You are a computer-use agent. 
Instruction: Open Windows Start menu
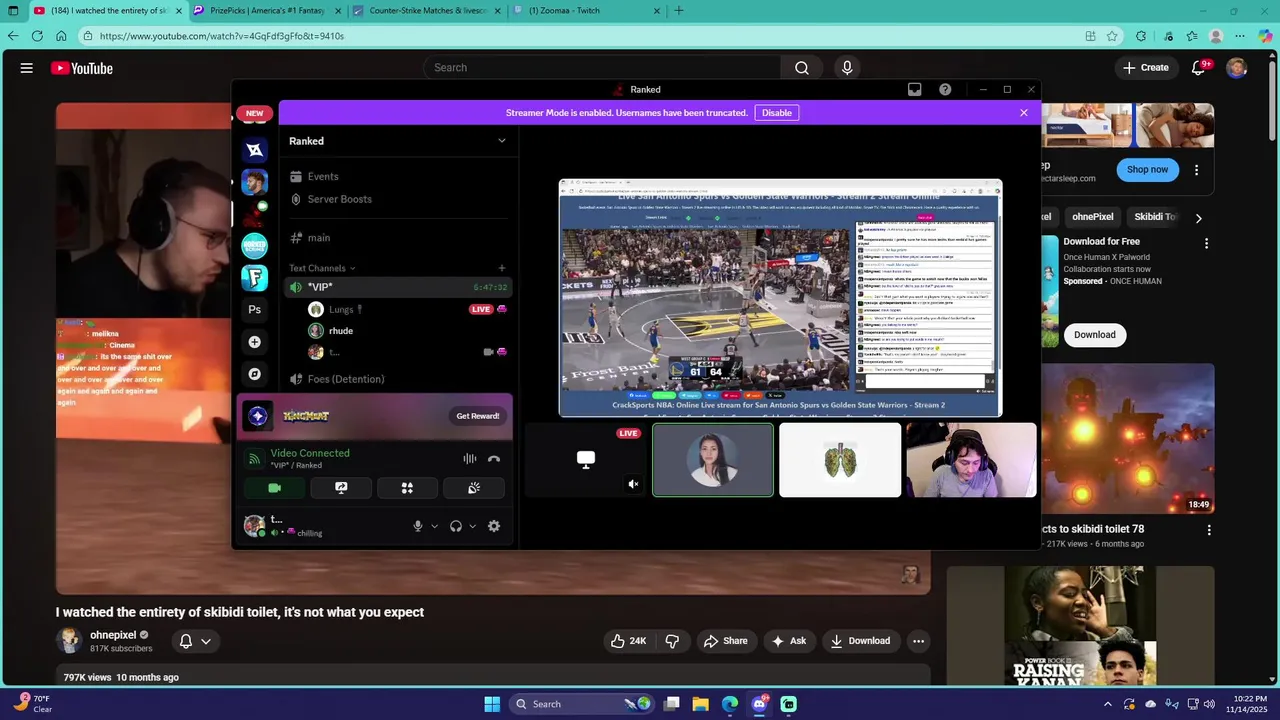click(492, 704)
